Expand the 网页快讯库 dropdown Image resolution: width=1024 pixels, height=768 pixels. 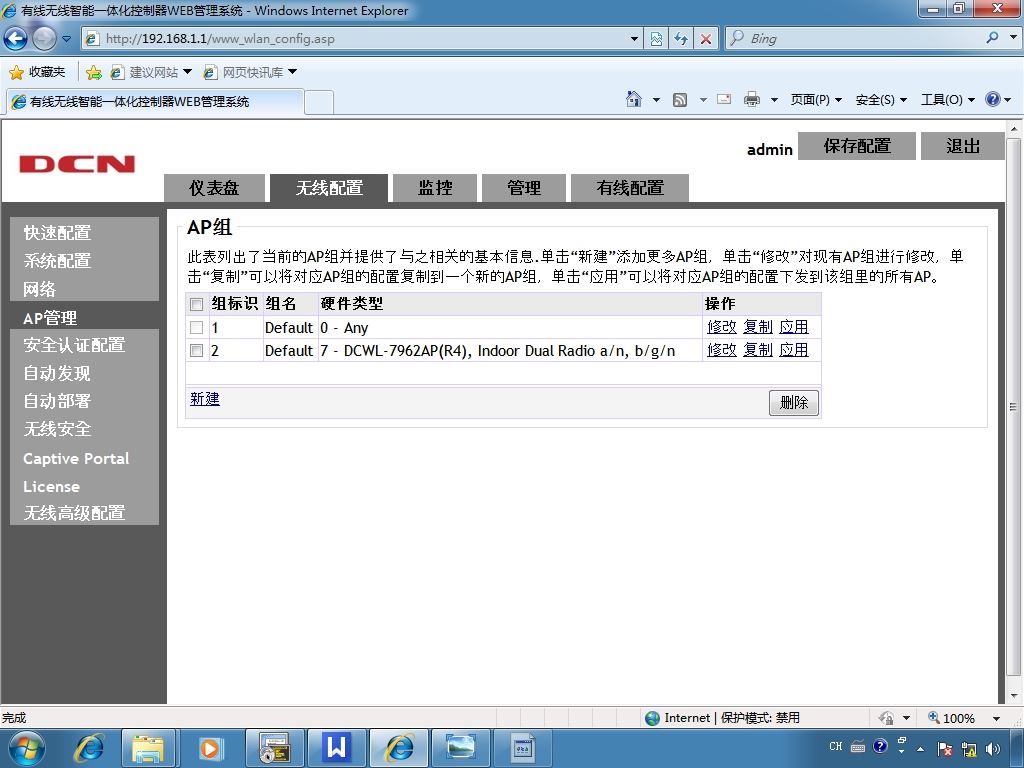[x=292, y=72]
